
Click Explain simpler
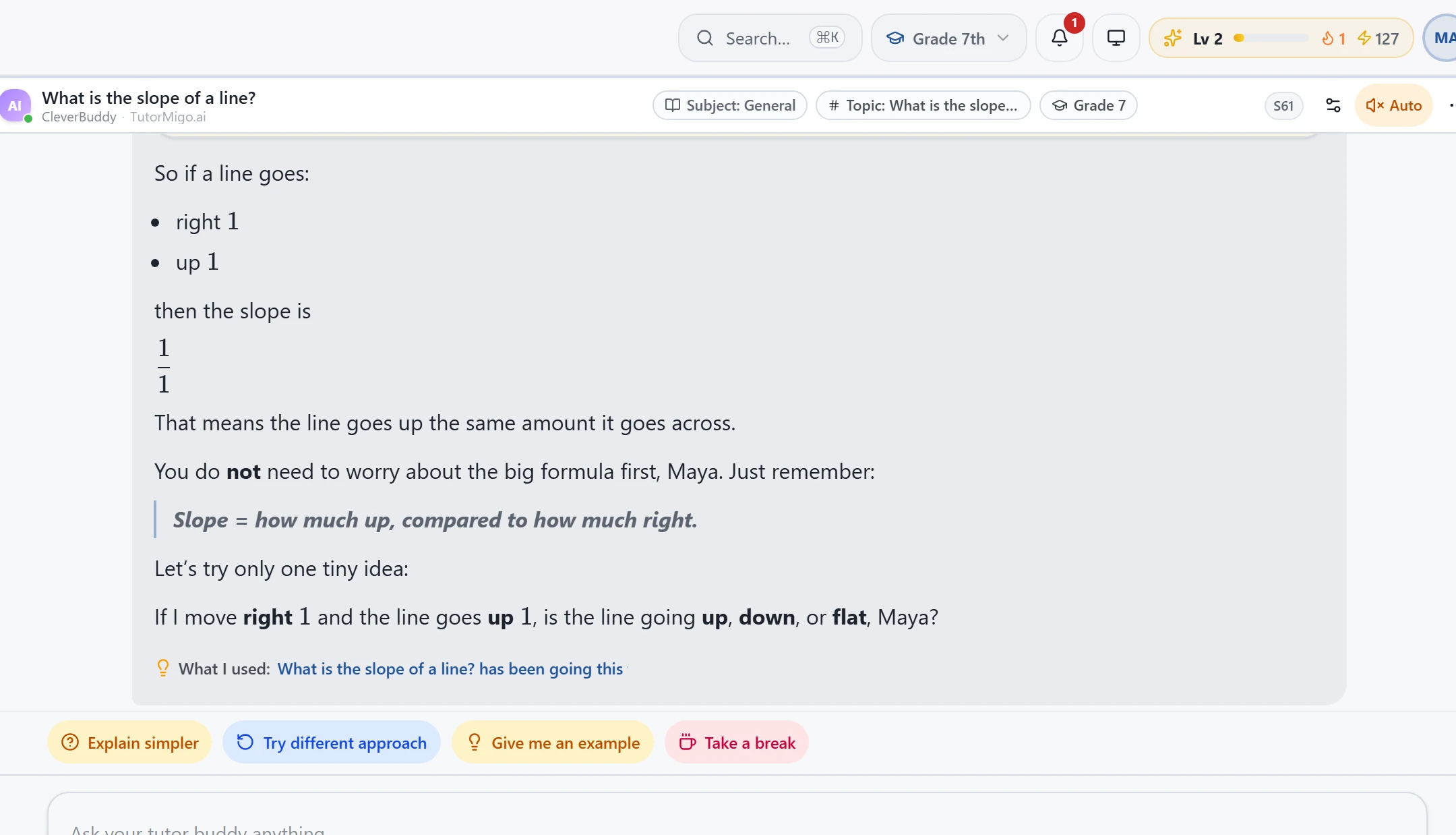click(129, 743)
